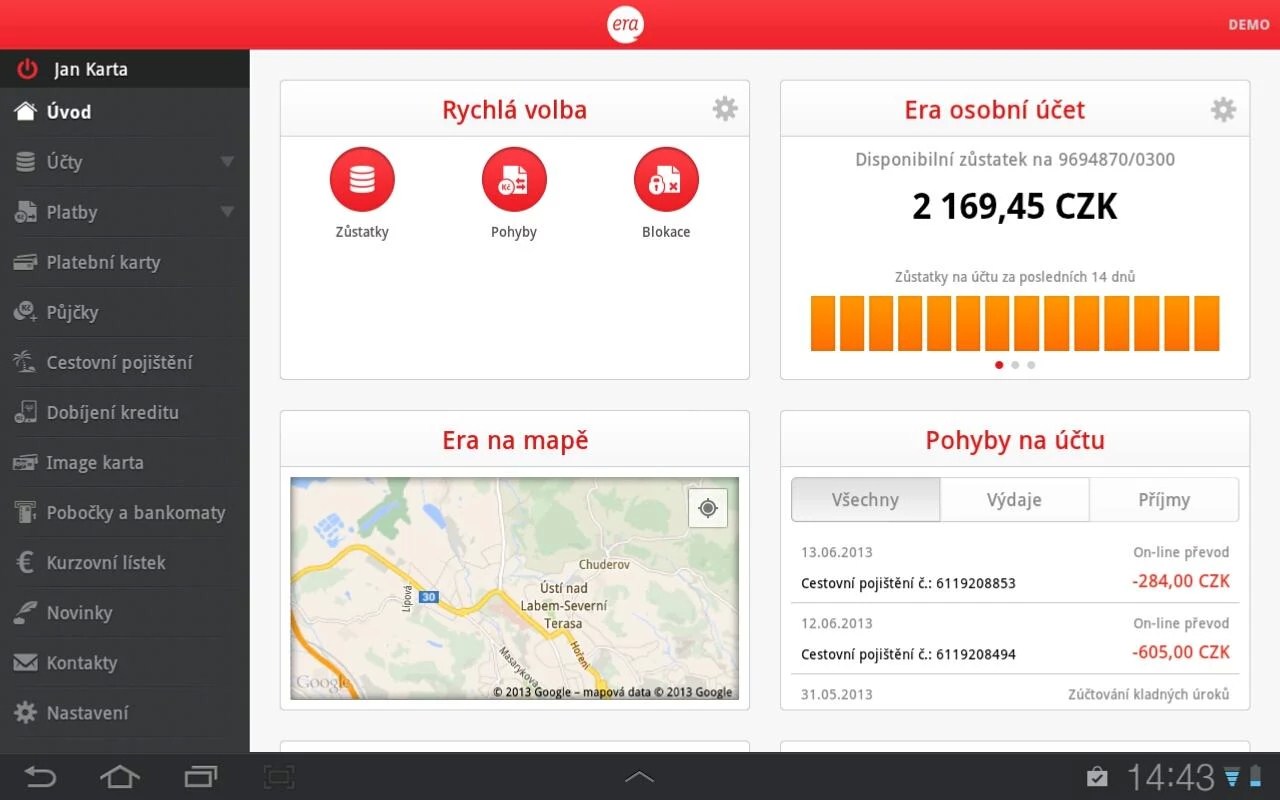The image size is (1280, 800).
Task: Click the Jan Karta user name
Action: click(x=91, y=69)
